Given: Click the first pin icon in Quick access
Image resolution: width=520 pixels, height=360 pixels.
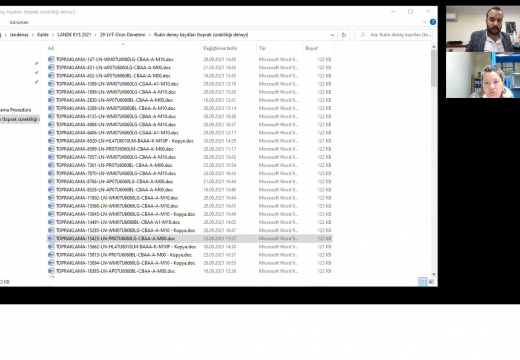Looking at the screenshot, I should [x=36, y=63].
